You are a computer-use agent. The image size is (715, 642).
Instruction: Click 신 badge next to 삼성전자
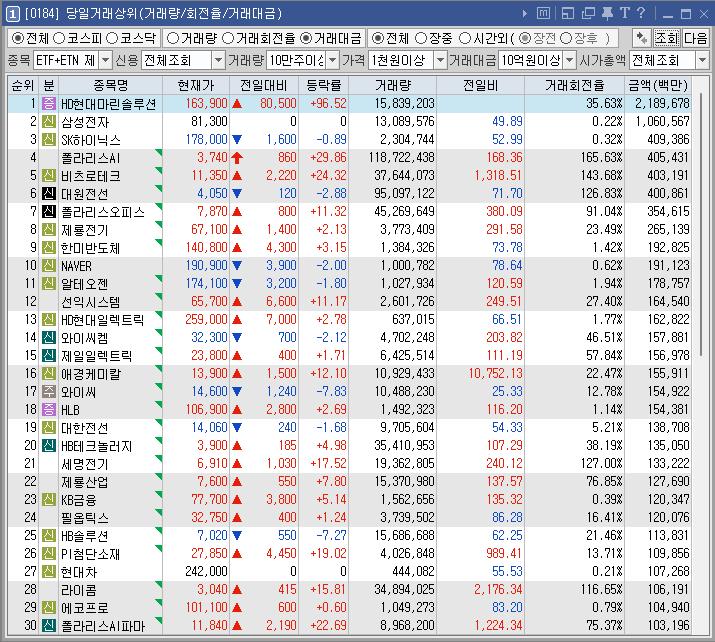[49, 121]
